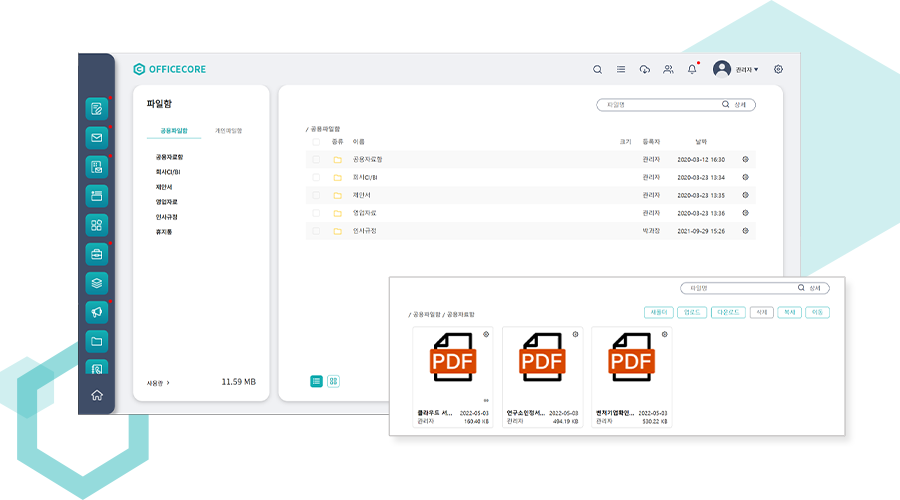Open gear options for the 제안서 row
The height and width of the screenshot is (500, 900).
click(745, 195)
